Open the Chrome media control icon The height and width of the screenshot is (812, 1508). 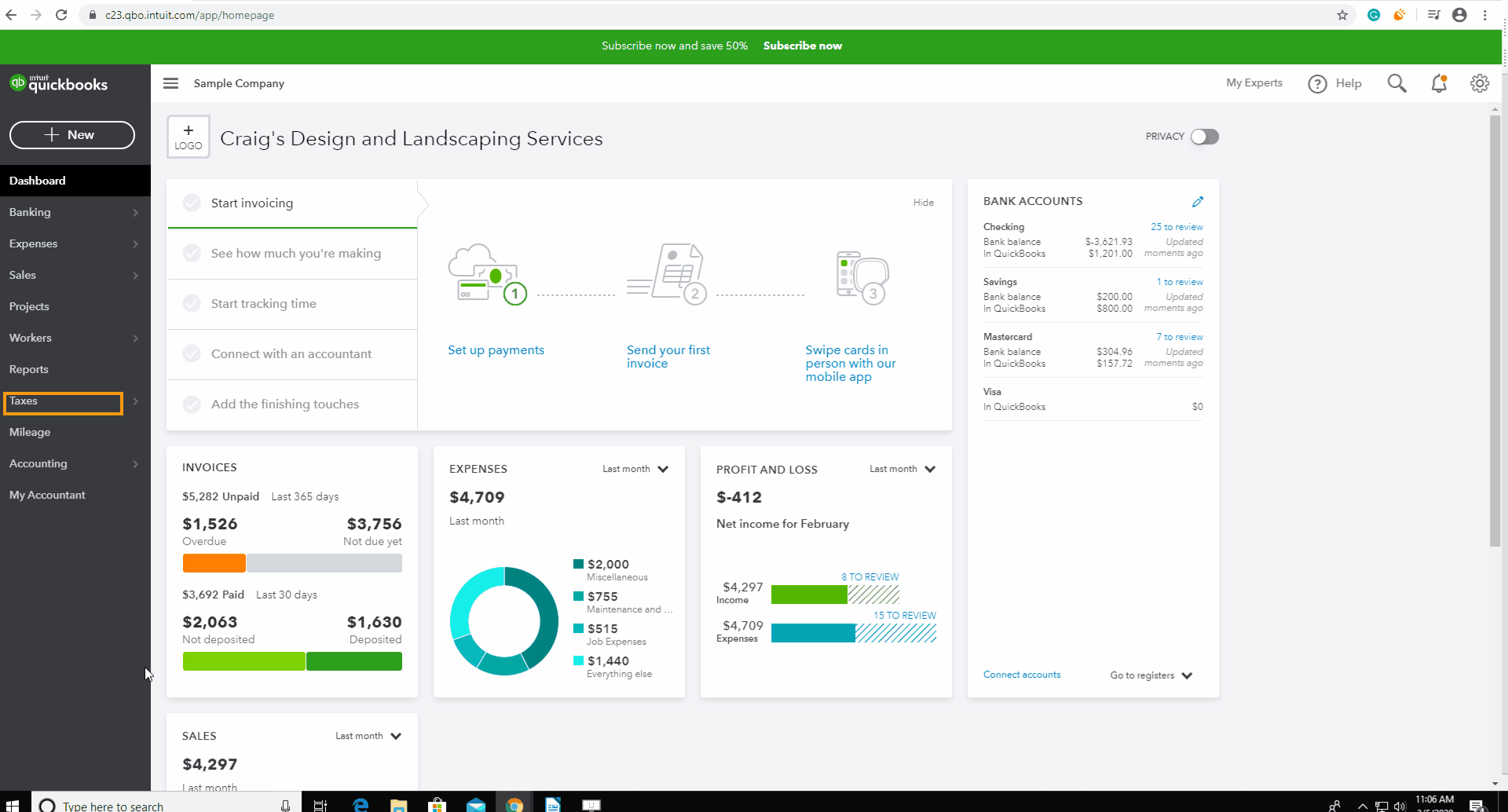(x=1433, y=15)
